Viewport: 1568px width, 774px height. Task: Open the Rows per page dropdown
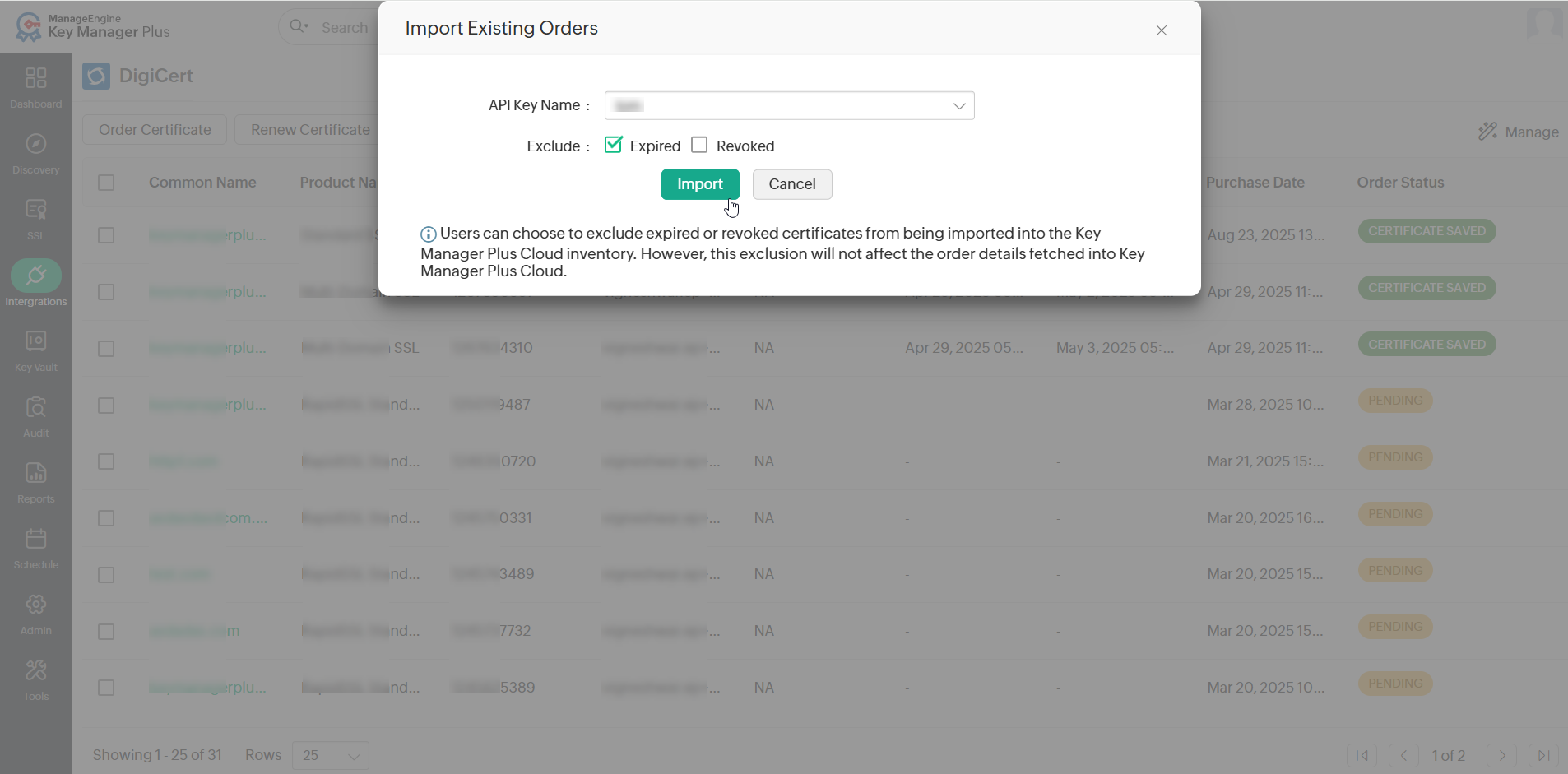(x=331, y=755)
